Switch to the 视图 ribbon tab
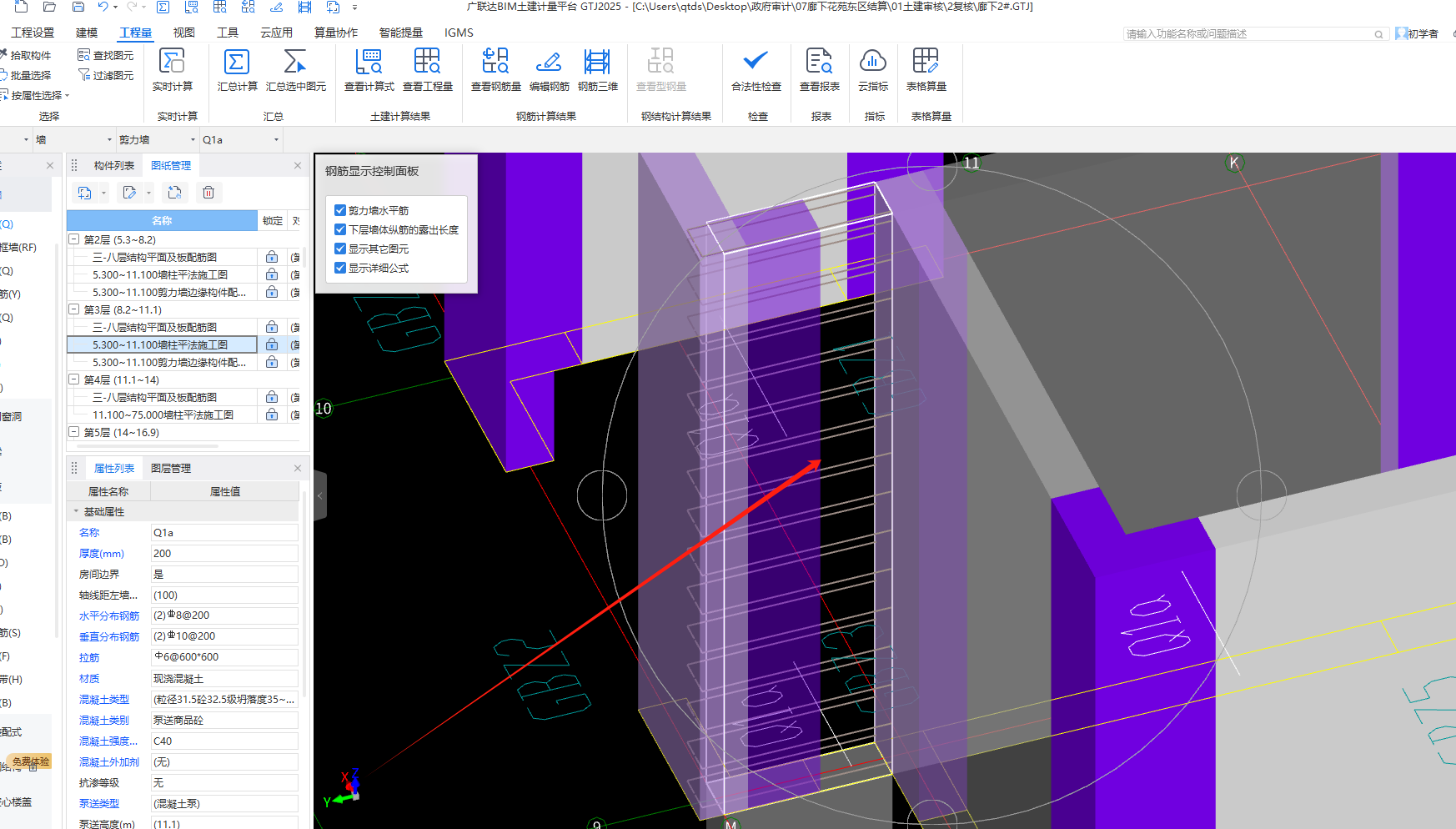 point(183,33)
